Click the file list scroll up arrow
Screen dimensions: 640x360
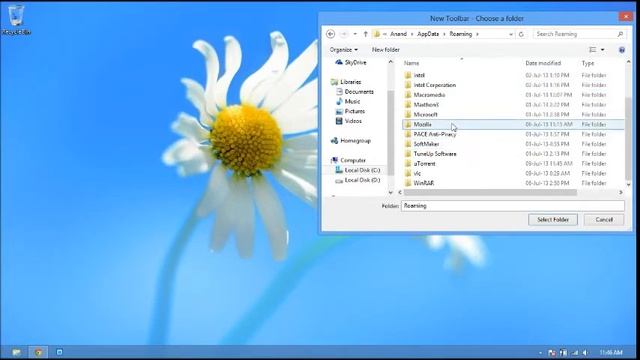[628, 62]
